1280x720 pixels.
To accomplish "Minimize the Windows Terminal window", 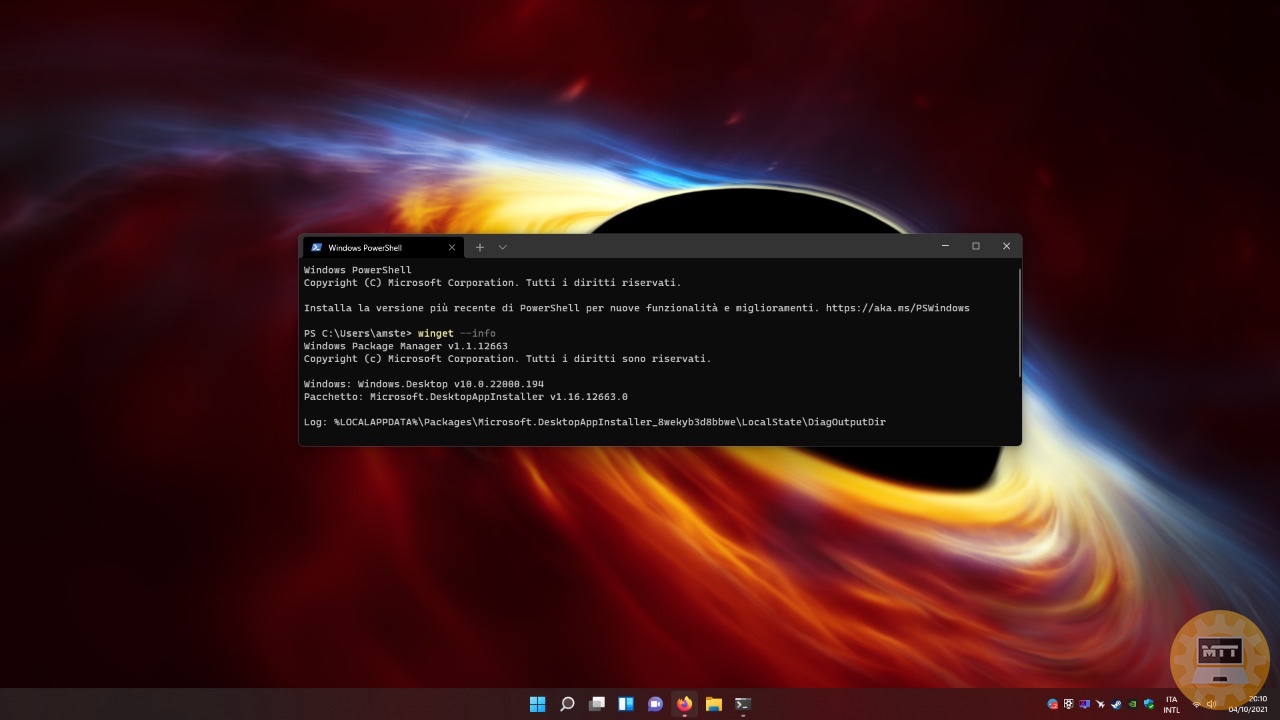I will [x=945, y=246].
